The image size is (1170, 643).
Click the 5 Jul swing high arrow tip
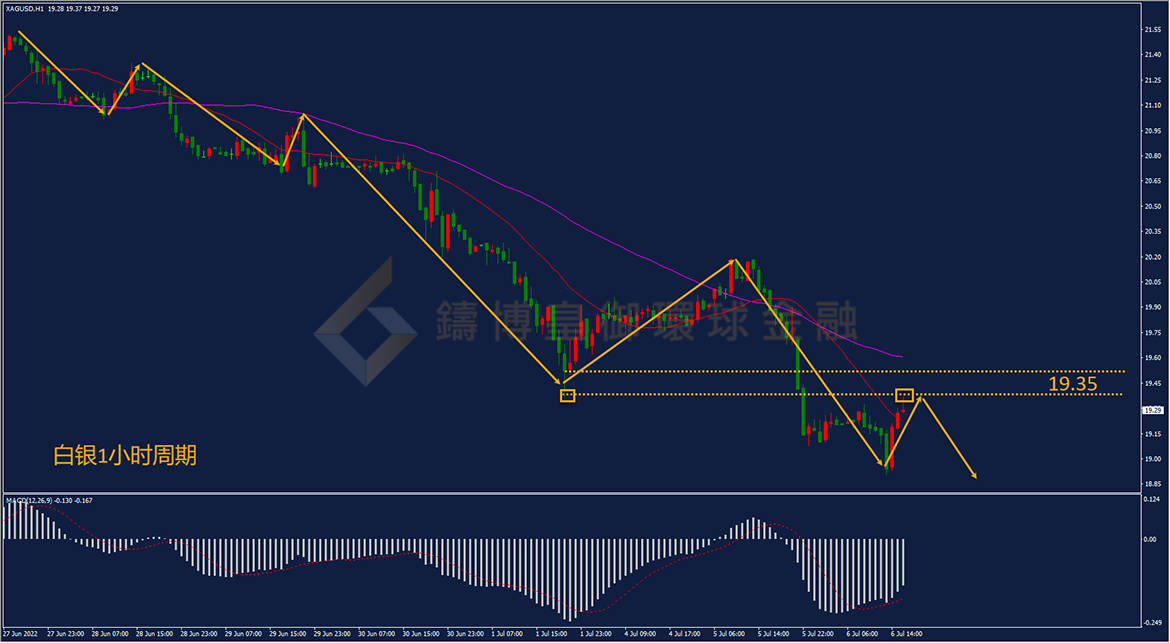click(x=734, y=260)
